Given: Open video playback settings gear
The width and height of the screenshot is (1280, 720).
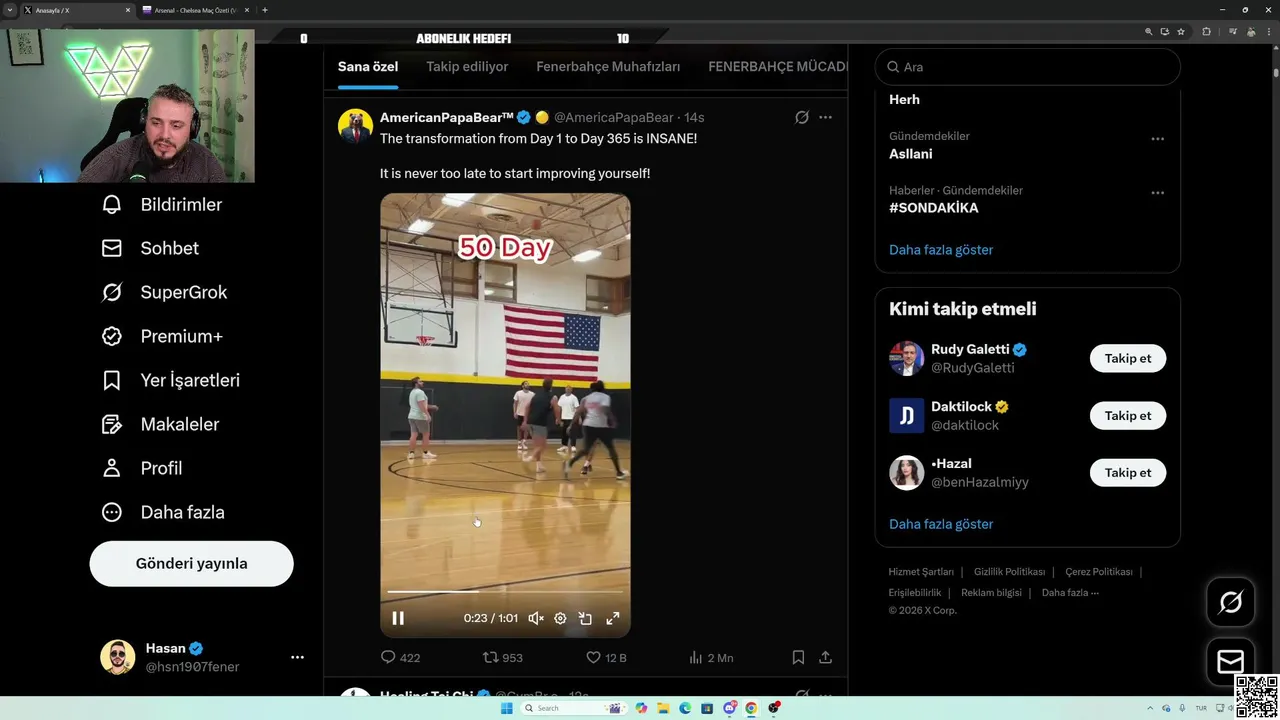Looking at the screenshot, I should [560, 618].
